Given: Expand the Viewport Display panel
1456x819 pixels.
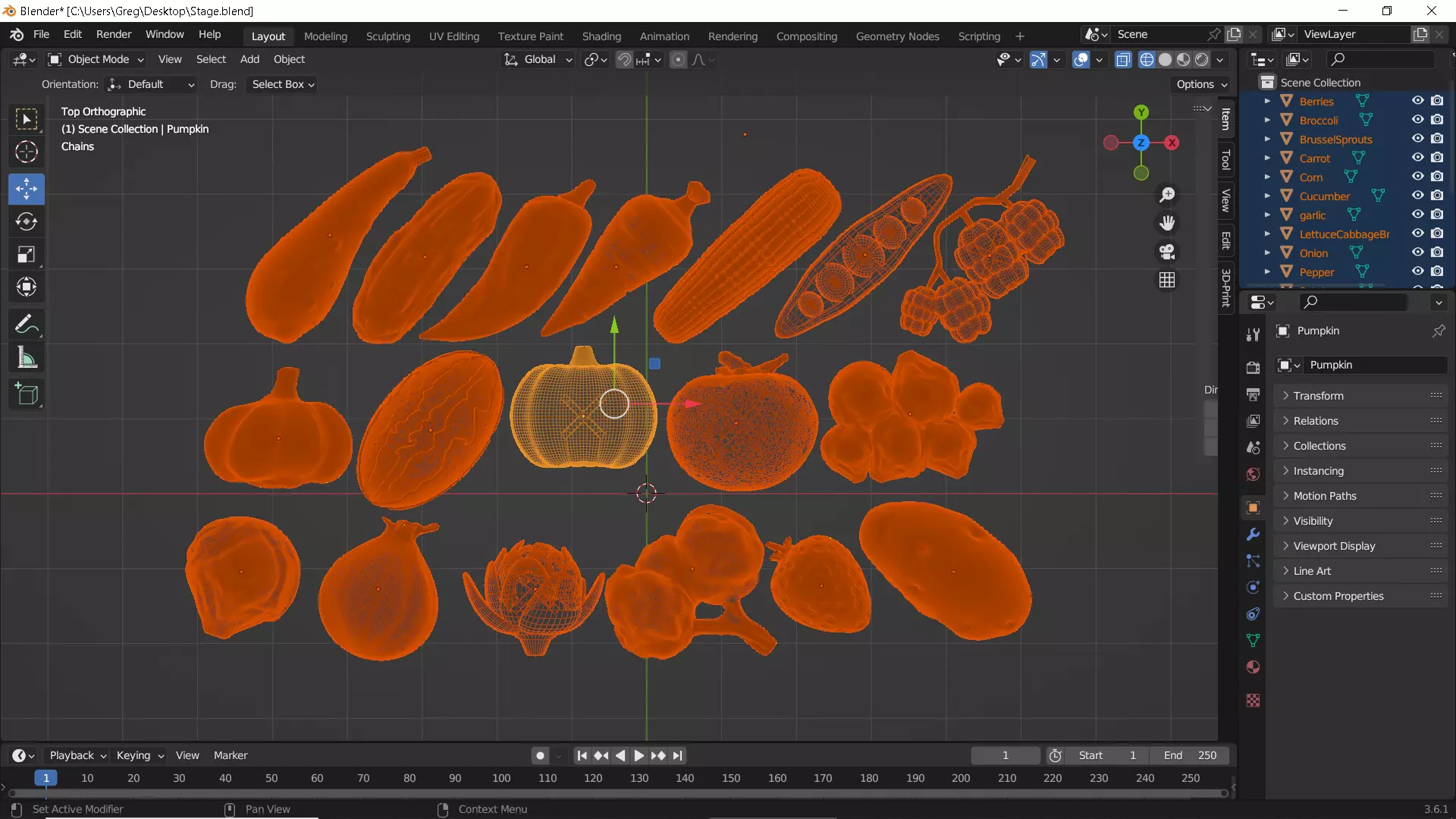Looking at the screenshot, I should [1333, 546].
